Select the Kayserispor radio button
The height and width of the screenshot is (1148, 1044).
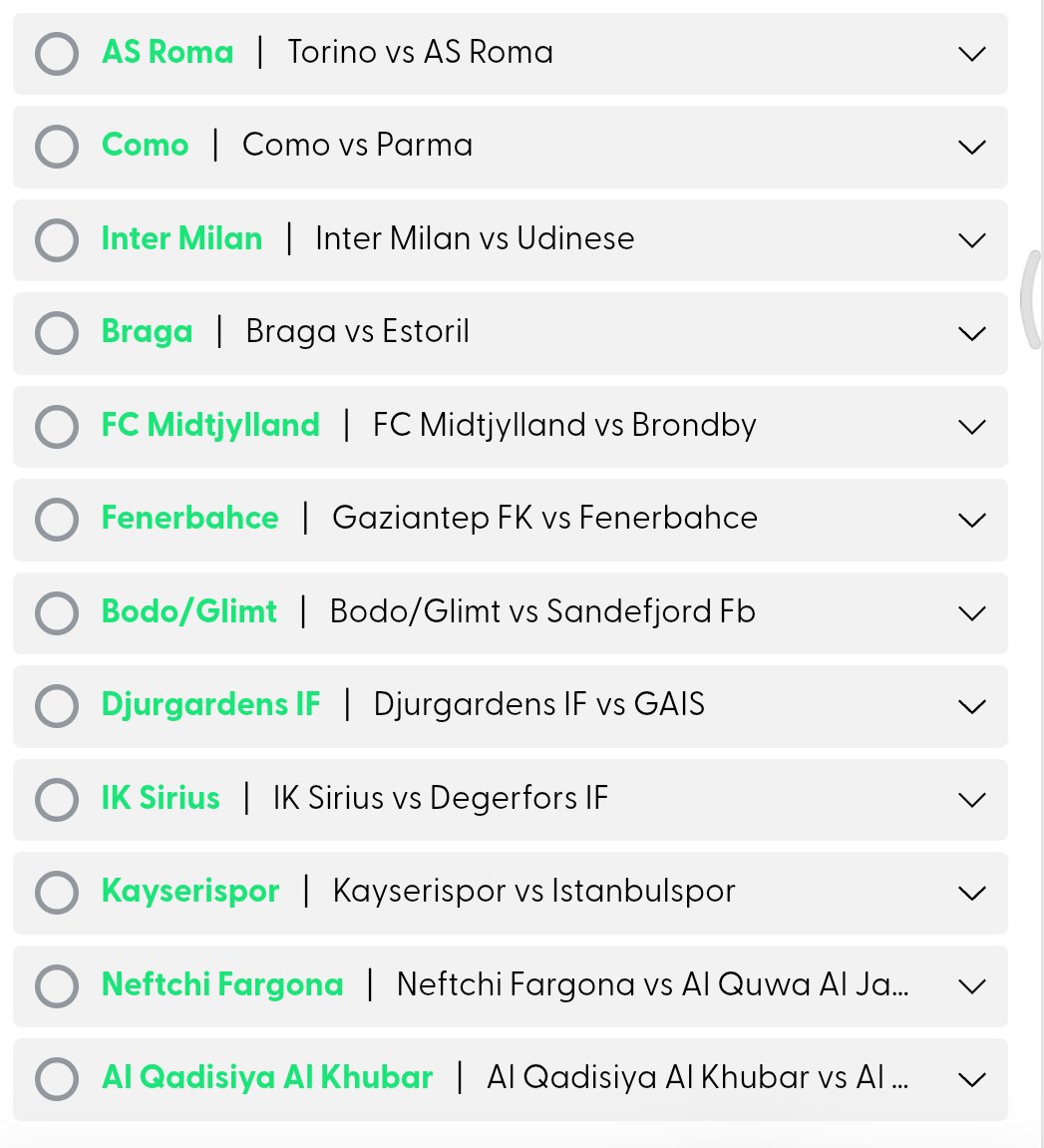pyautogui.click(x=57, y=893)
